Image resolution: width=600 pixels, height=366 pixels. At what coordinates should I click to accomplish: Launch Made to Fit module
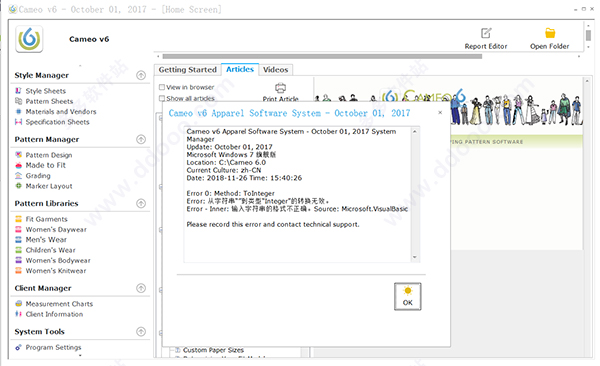[46, 165]
